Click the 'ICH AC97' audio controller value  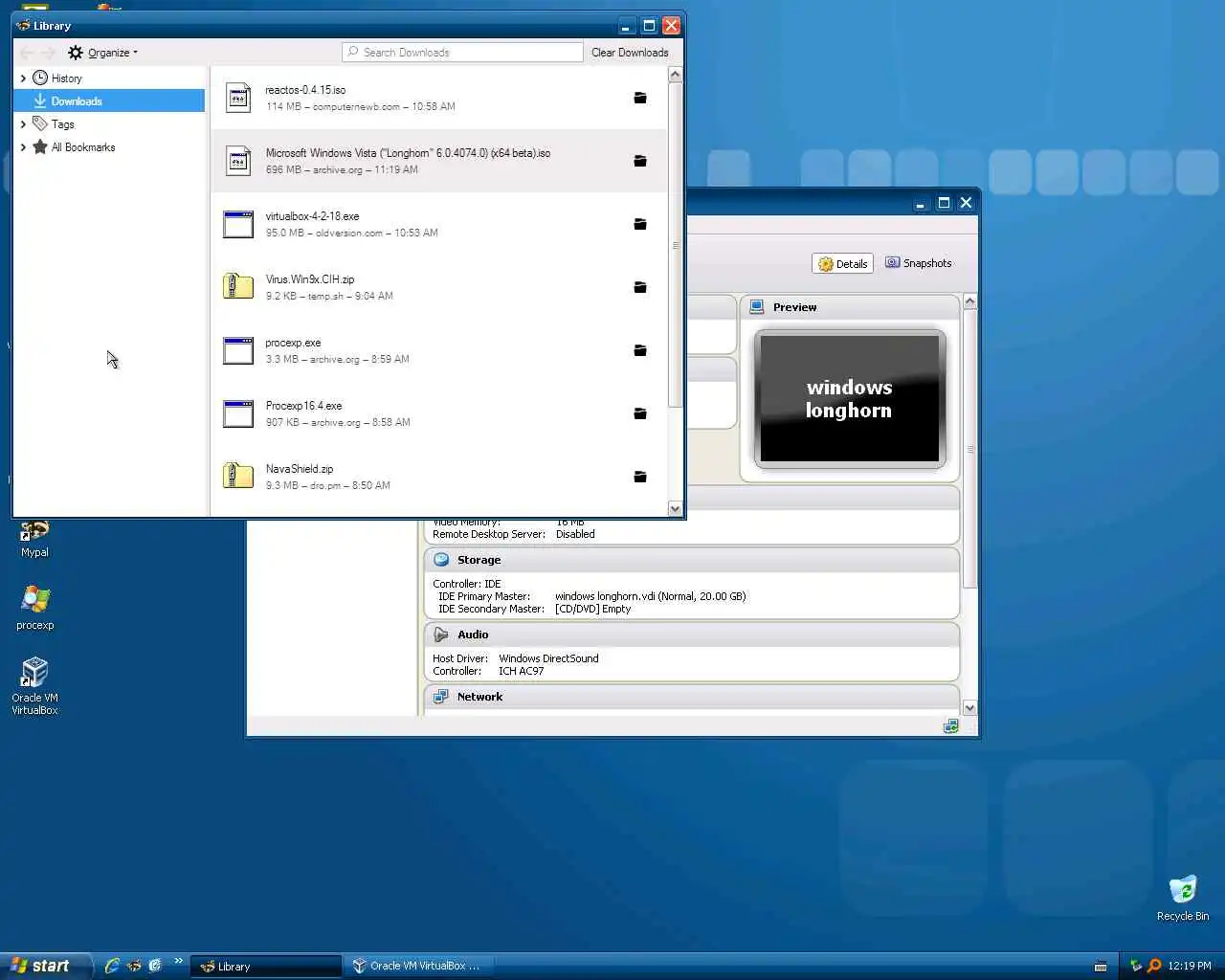[521, 671]
